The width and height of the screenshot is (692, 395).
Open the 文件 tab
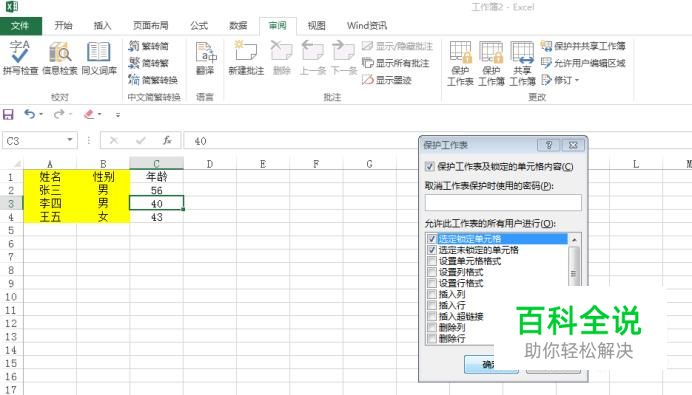pos(20,26)
